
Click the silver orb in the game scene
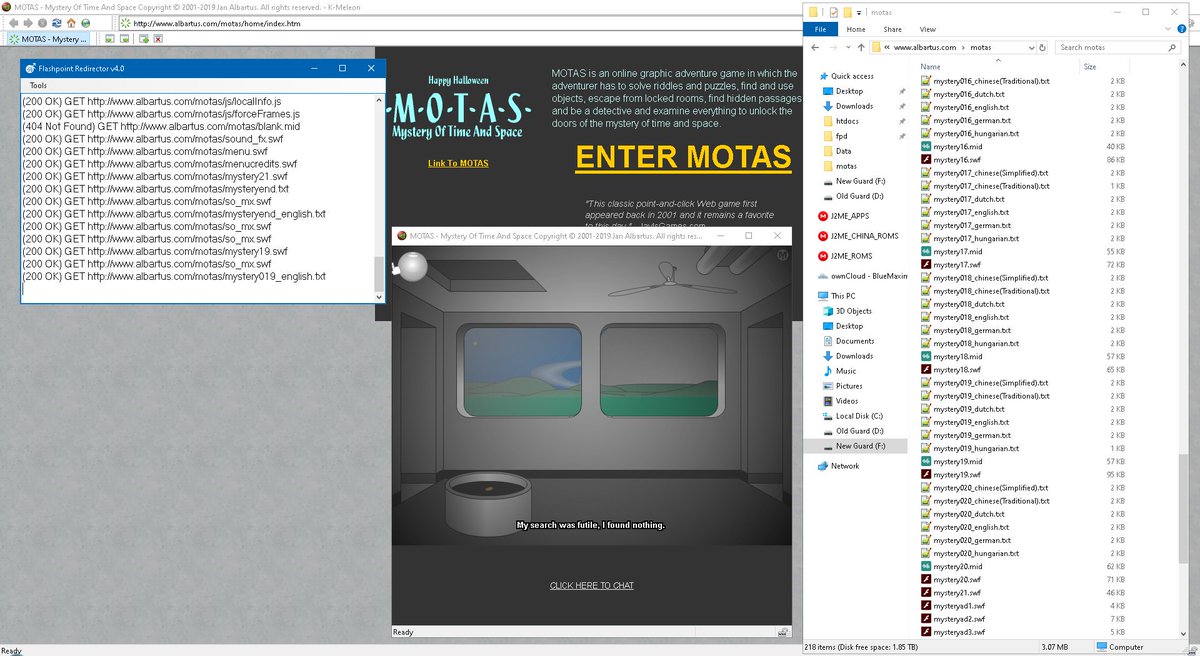413,266
